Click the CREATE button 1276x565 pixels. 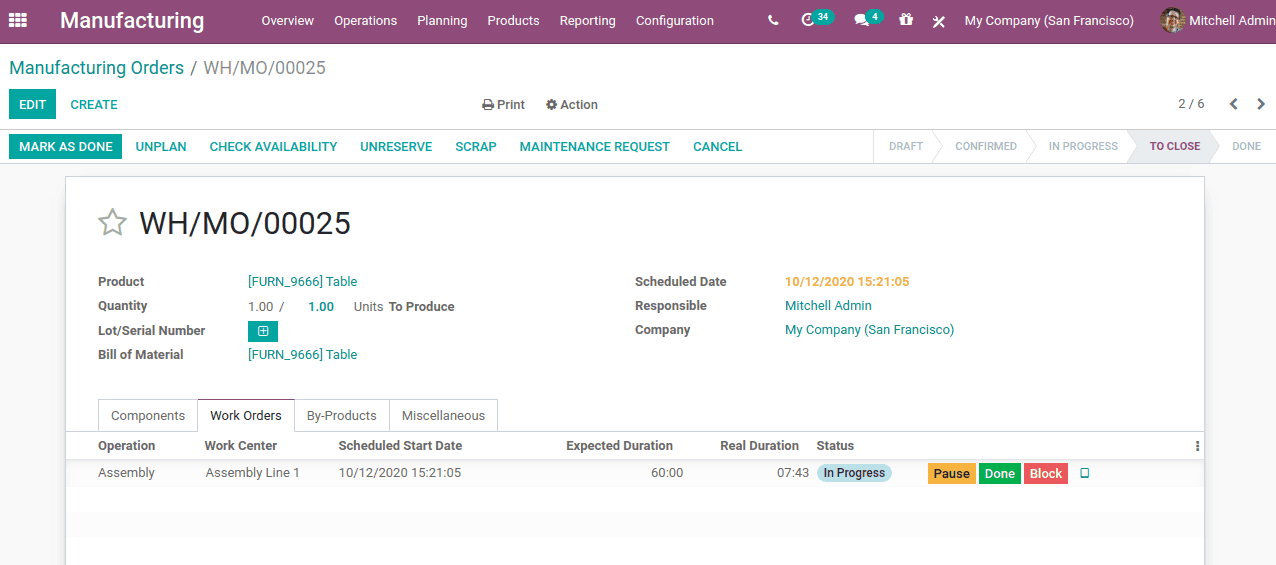coord(94,105)
